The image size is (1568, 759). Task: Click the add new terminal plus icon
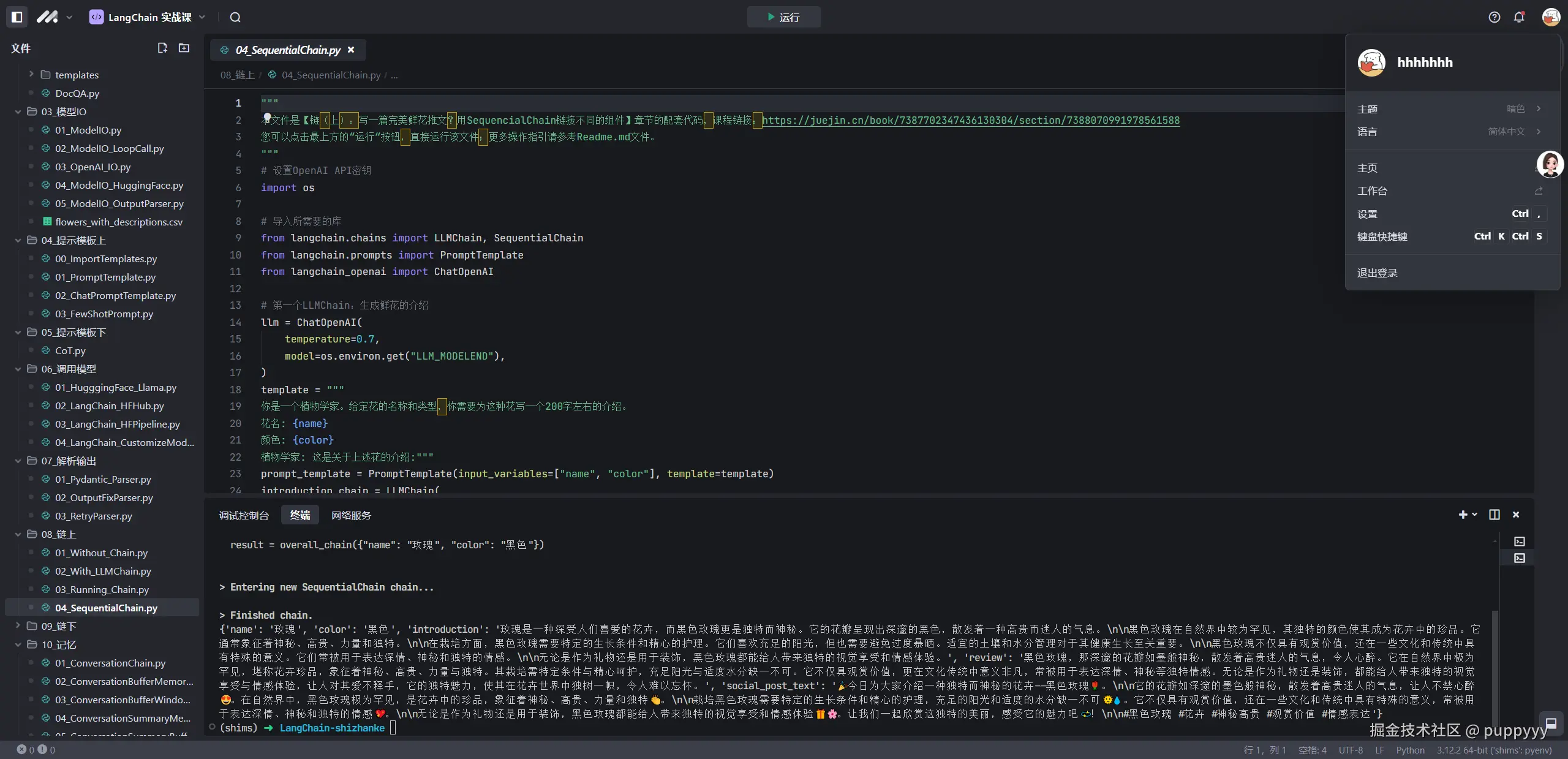coord(1463,515)
